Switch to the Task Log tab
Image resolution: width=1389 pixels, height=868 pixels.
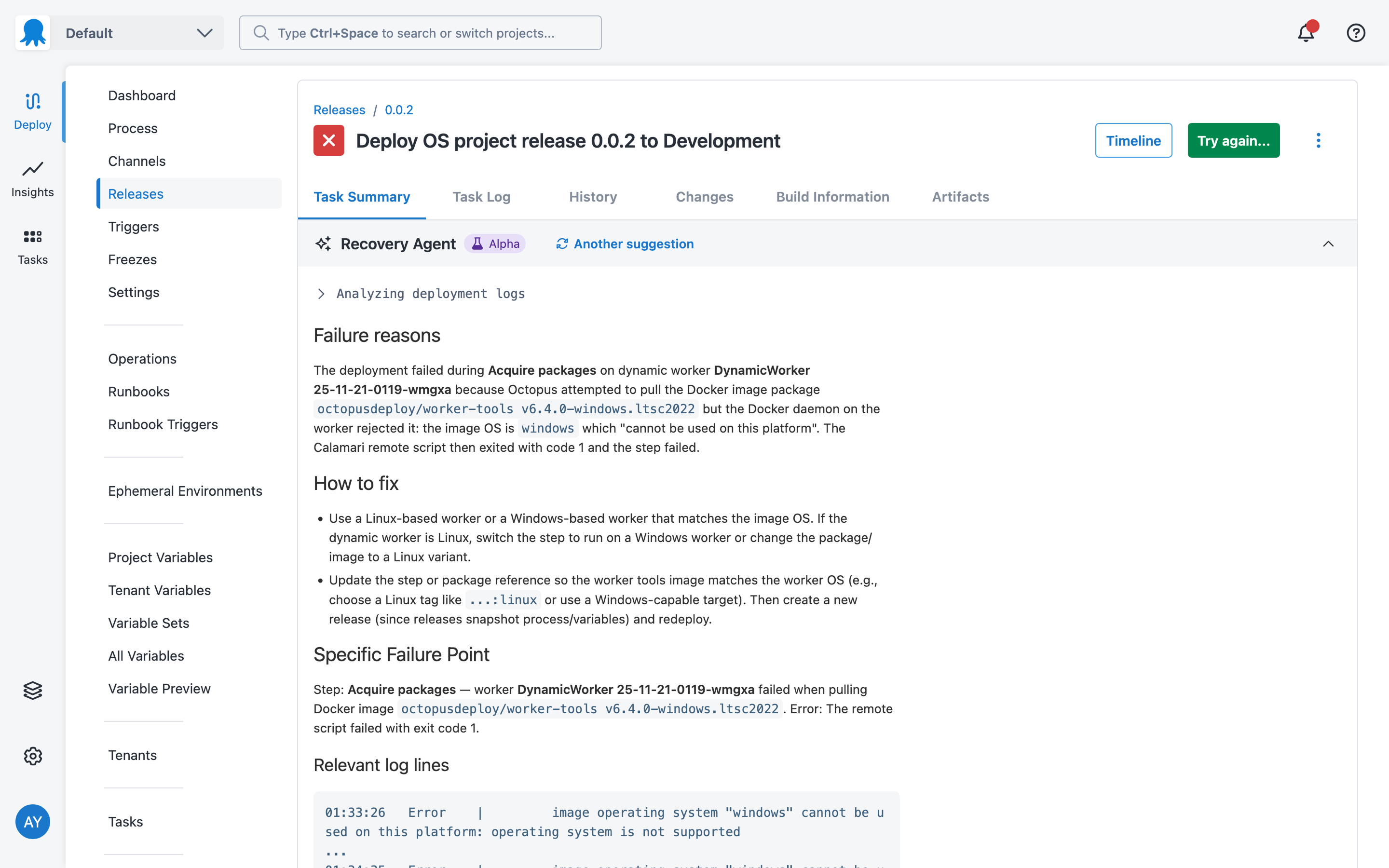[x=481, y=197]
